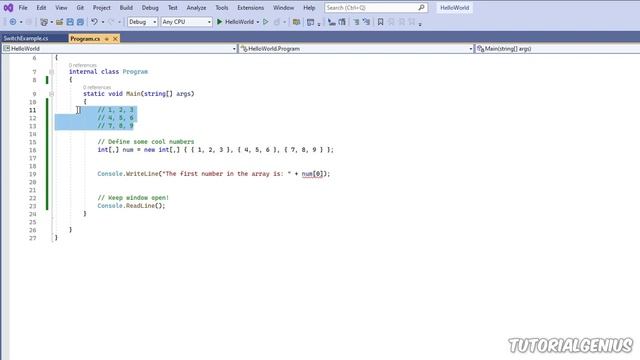The height and width of the screenshot is (360, 640).
Task: Open the File menu
Action: point(23,8)
